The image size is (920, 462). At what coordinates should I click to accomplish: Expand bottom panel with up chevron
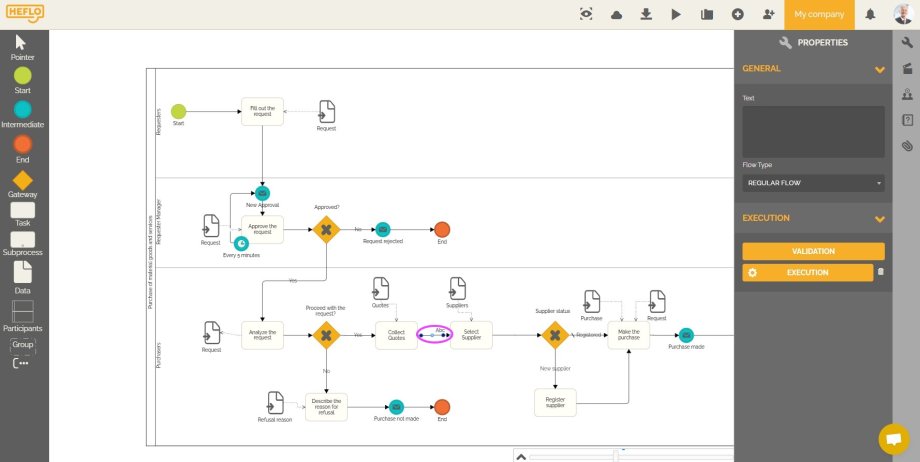pos(521,456)
